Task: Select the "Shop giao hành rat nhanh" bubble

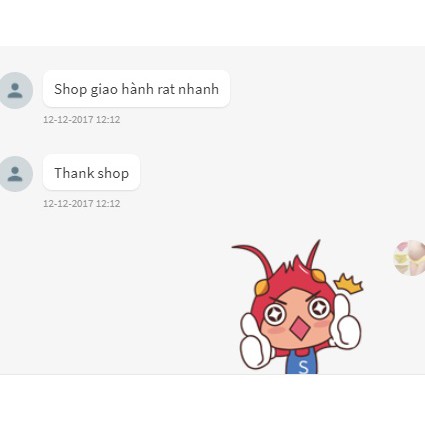Action: [x=136, y=89]
